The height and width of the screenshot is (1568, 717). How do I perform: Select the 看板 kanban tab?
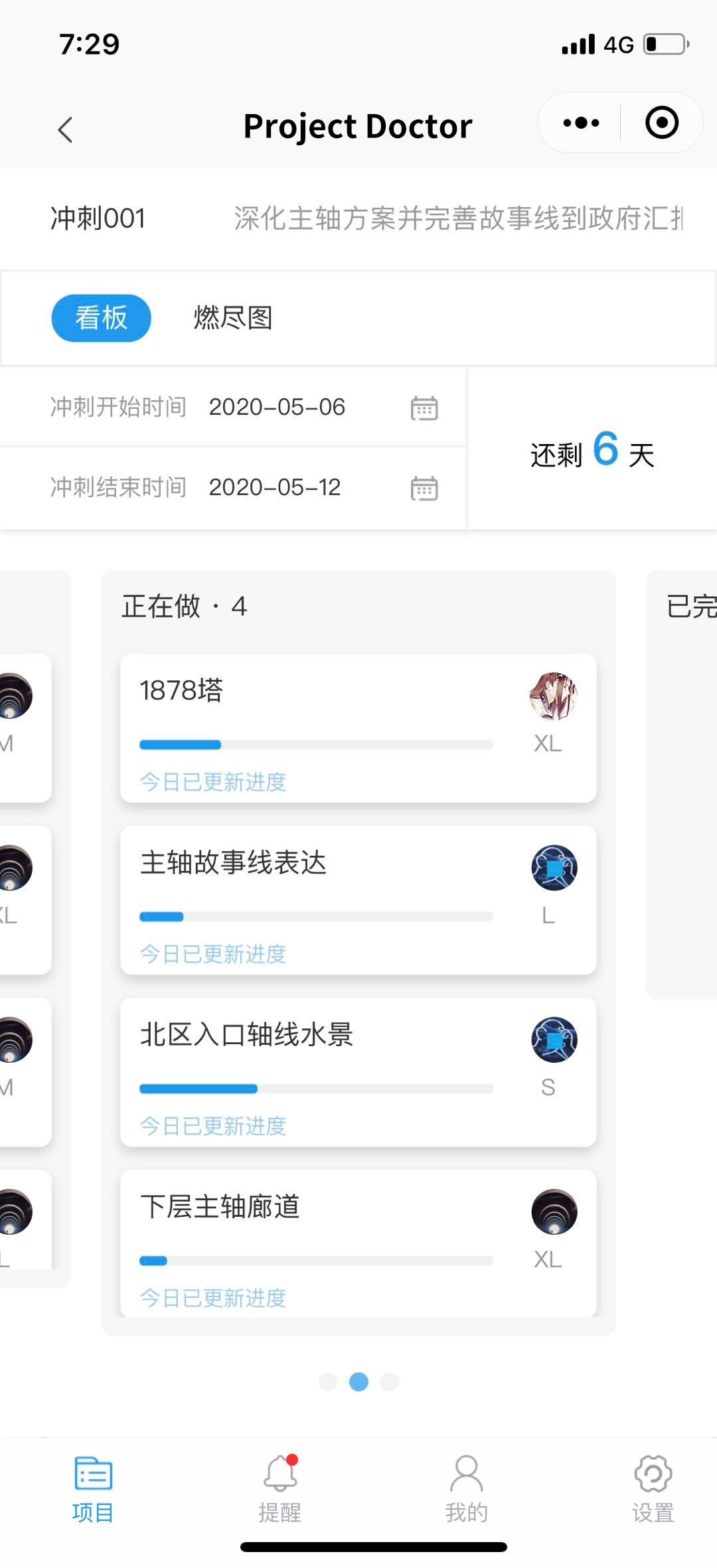tap(101, 318)
